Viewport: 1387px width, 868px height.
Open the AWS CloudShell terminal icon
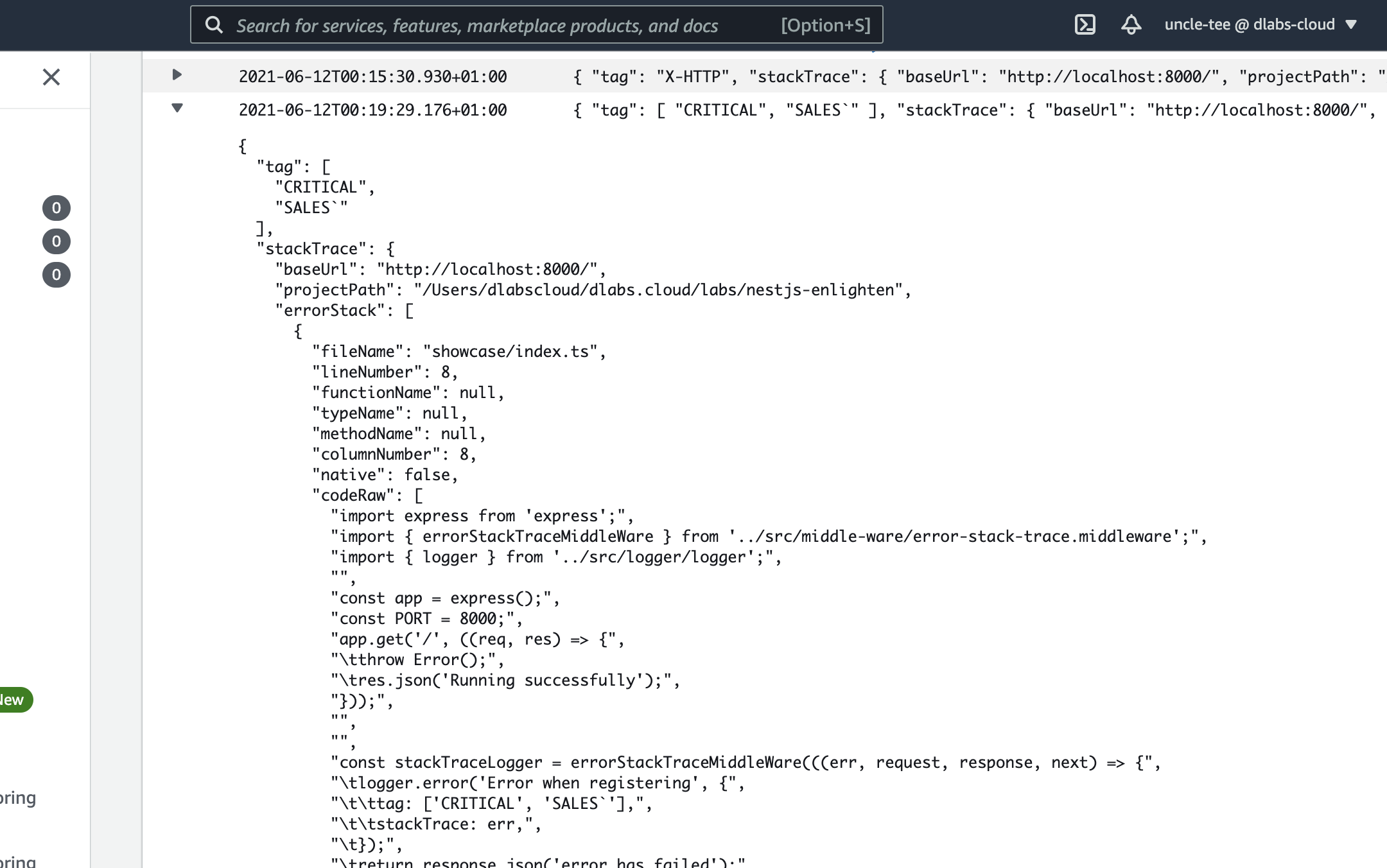coord(1085,25)
